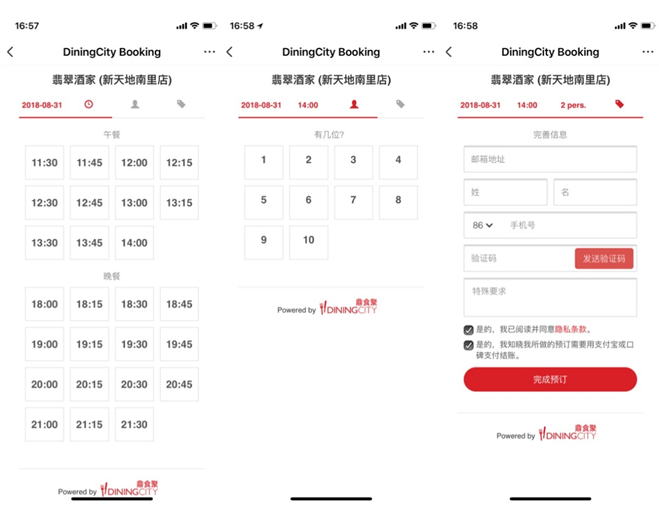Choose a party size of 2
This screenshot has height=510, width=659.
point(308,163)
